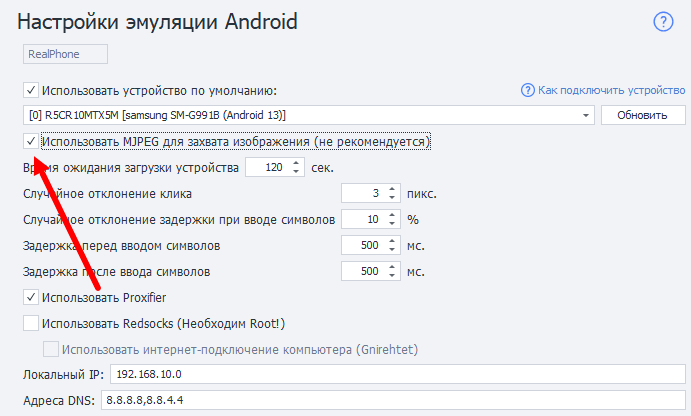Decrease the random click deviation value
Viewport: 691px width, 416px height.
coord(392,198)
